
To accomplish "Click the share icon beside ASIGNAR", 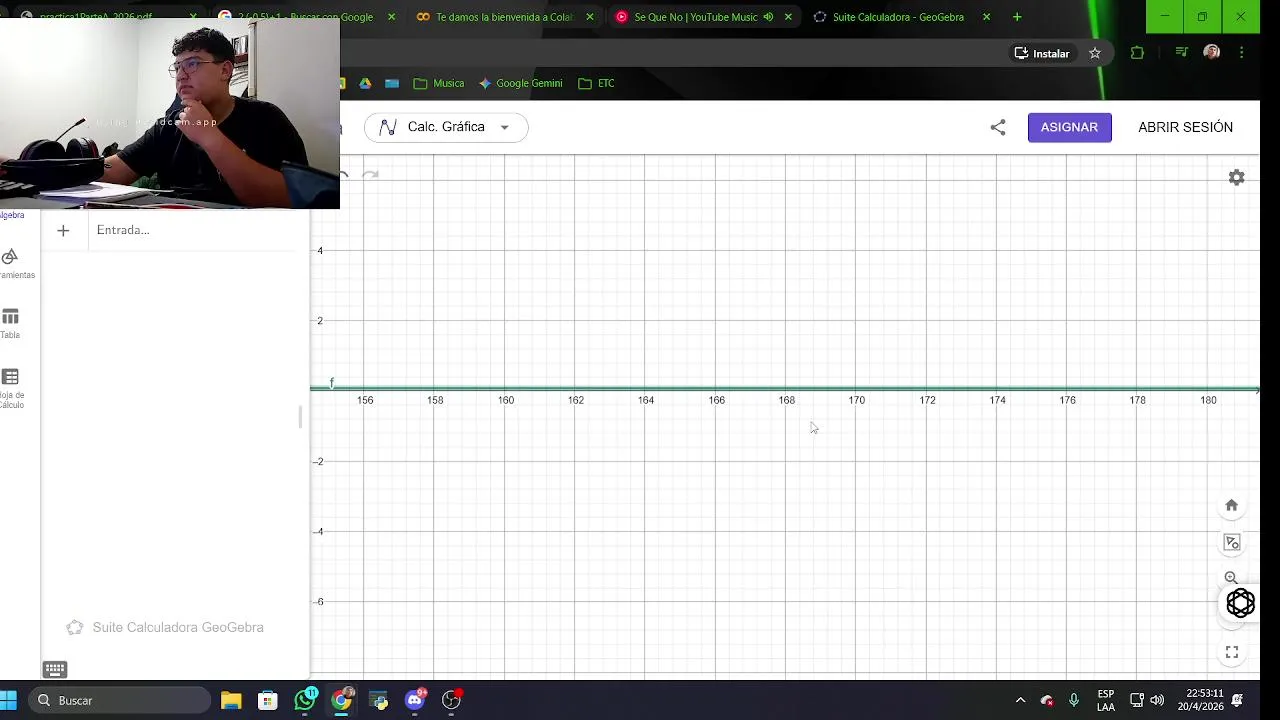I will pyautogui.click(x=998, y=127).
